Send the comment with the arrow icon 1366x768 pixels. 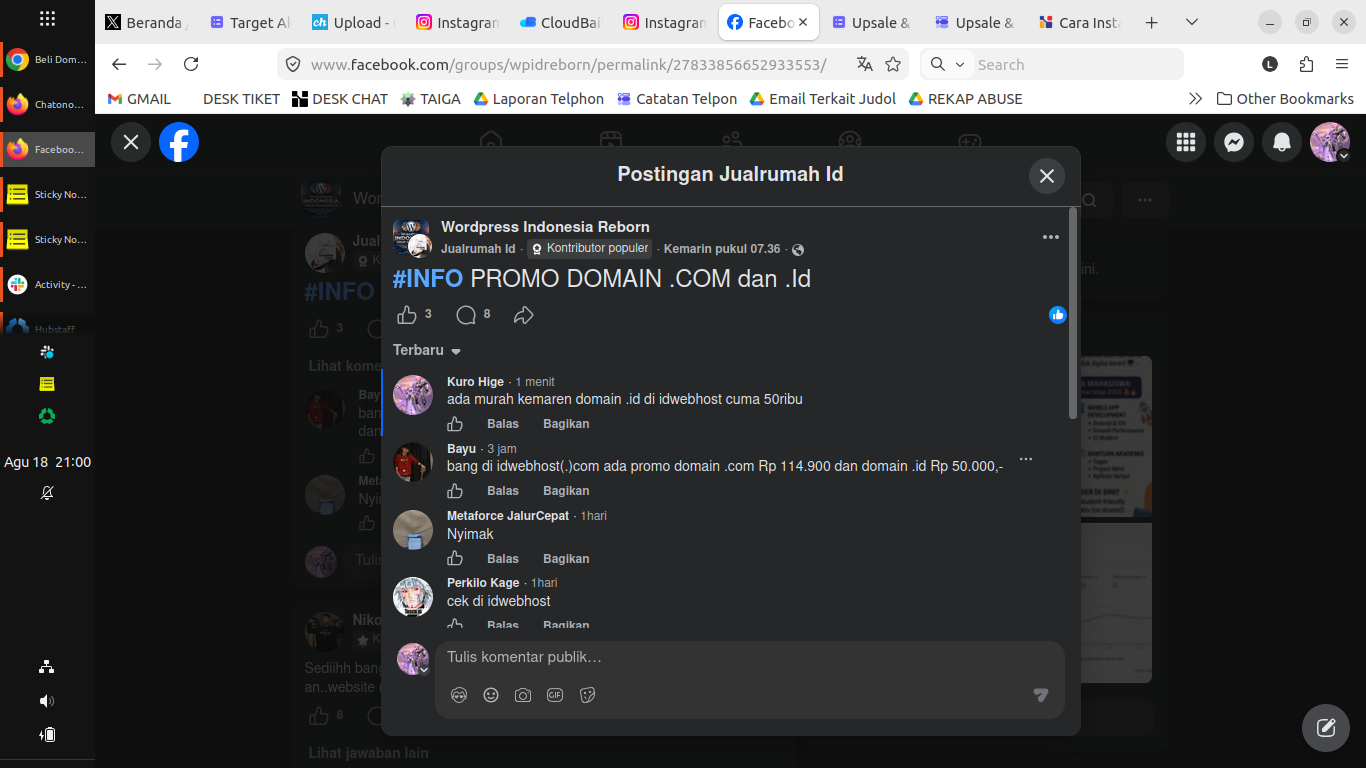click(x=1041, y=695)
